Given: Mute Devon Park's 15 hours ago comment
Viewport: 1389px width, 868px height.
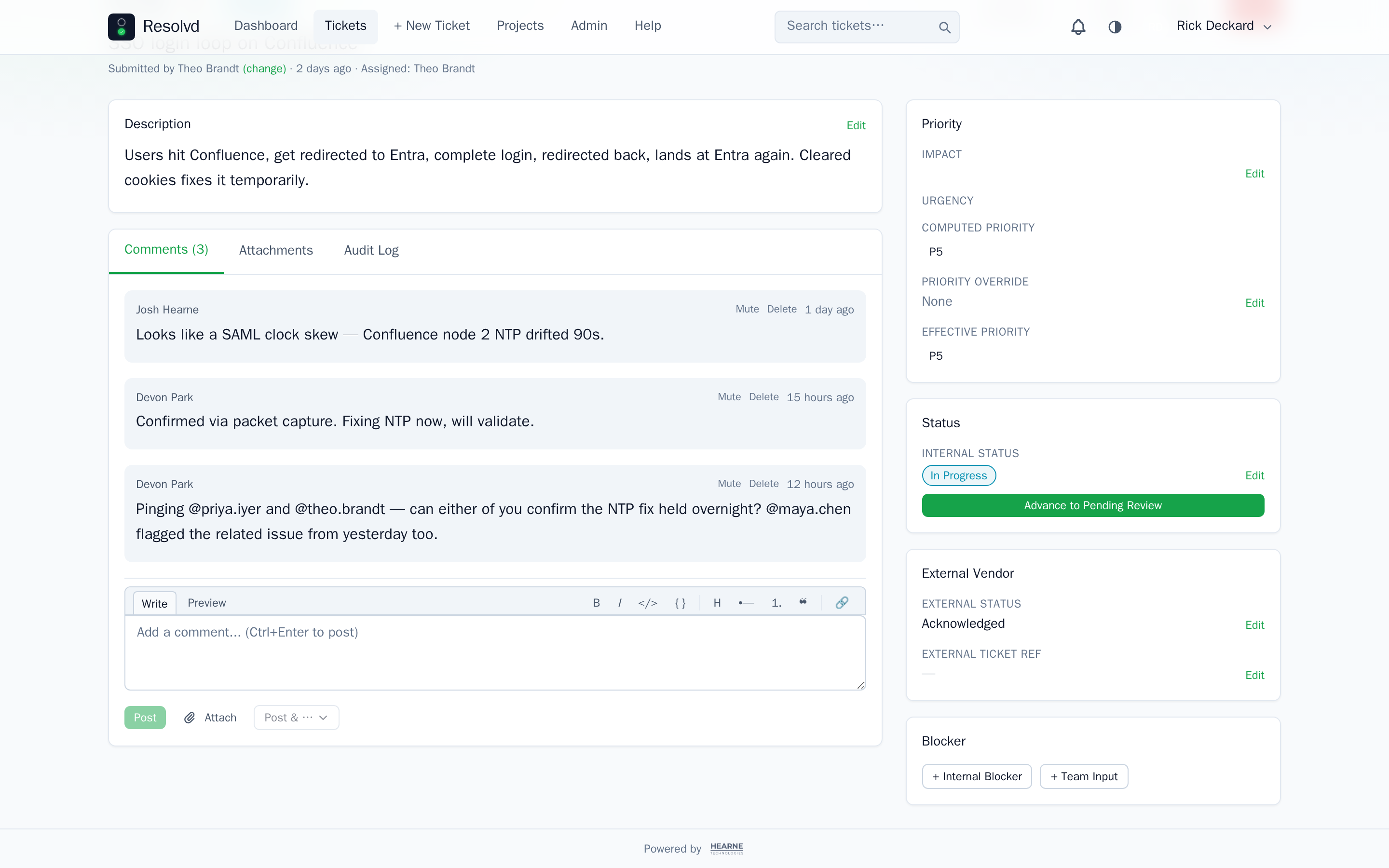Looking at the screenshot, I should 729,397.
